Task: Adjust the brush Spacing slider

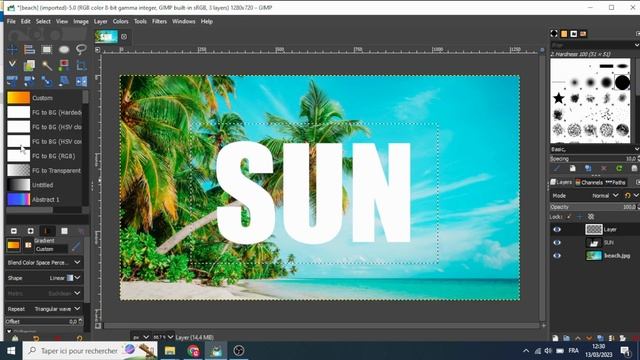Action: point(594,159)
